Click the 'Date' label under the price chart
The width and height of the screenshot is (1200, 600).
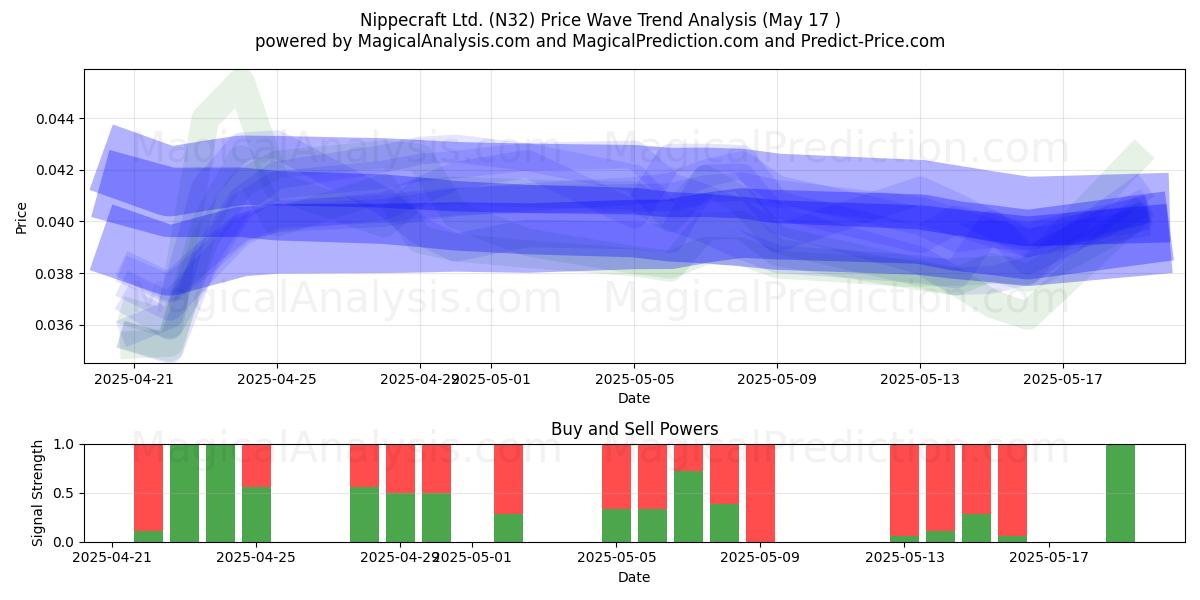click(x=634, y=398)
